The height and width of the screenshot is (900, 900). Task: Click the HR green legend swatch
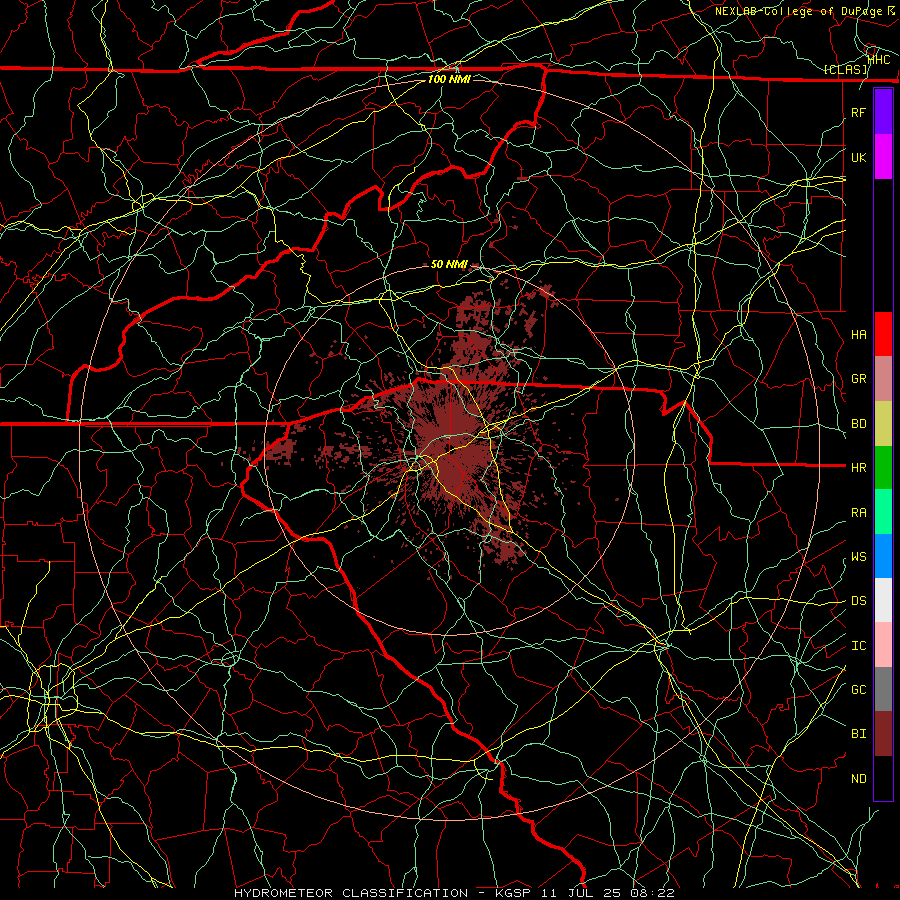click(x=883, y=467)
